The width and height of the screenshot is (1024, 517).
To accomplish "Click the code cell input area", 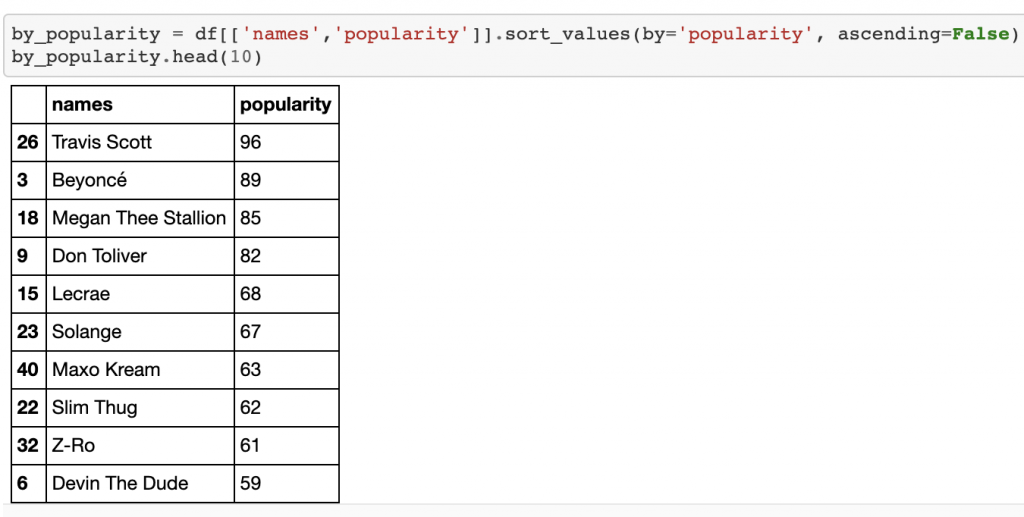I will [x=512, y=45].
